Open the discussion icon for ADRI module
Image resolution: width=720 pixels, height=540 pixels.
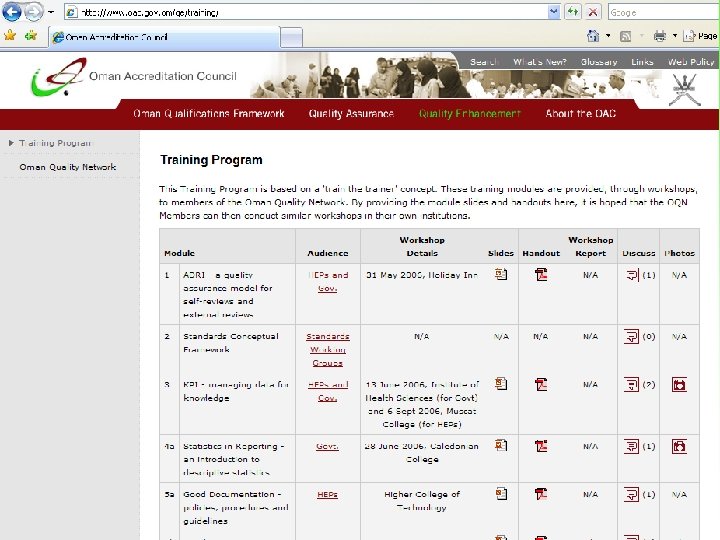(632, 275)
